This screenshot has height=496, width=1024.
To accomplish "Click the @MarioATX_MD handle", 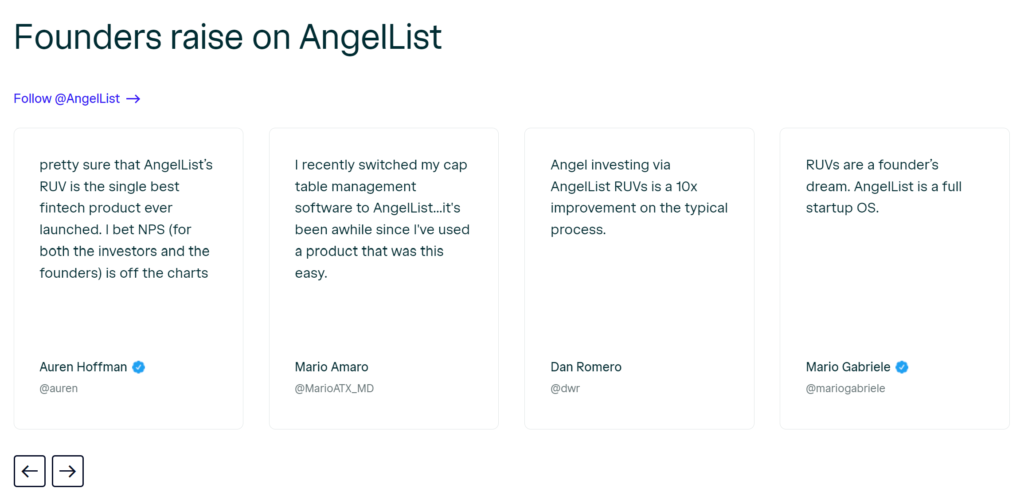I will click(334, 388).
